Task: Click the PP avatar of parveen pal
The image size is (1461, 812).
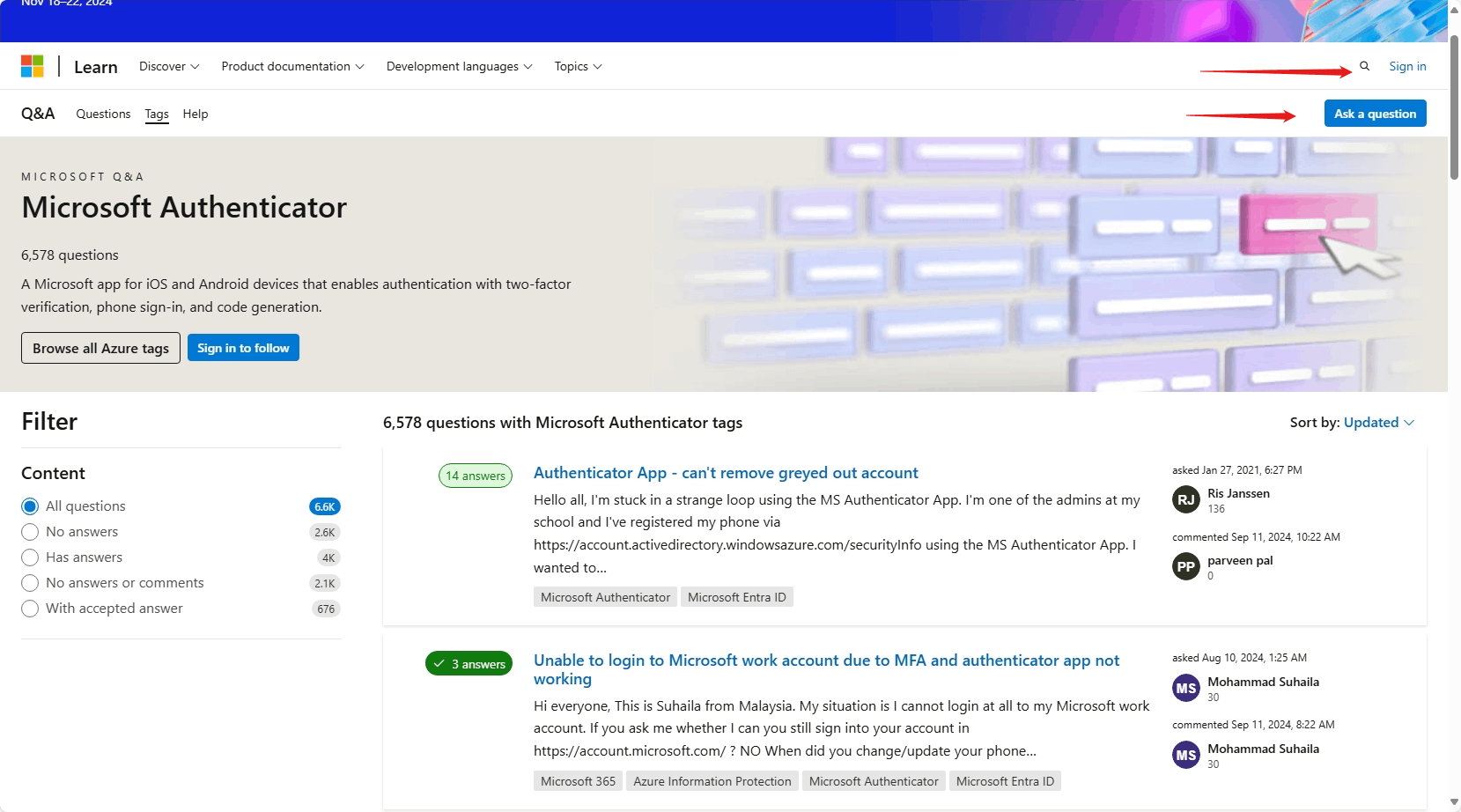Action: pos(1186,566)
